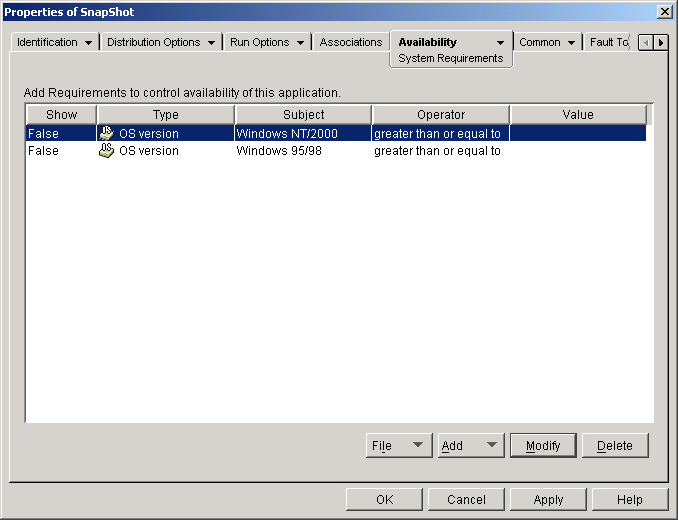Open the File dropdown button
The image size is (678, 520).
pyautogui.click(x=399, y=445)
